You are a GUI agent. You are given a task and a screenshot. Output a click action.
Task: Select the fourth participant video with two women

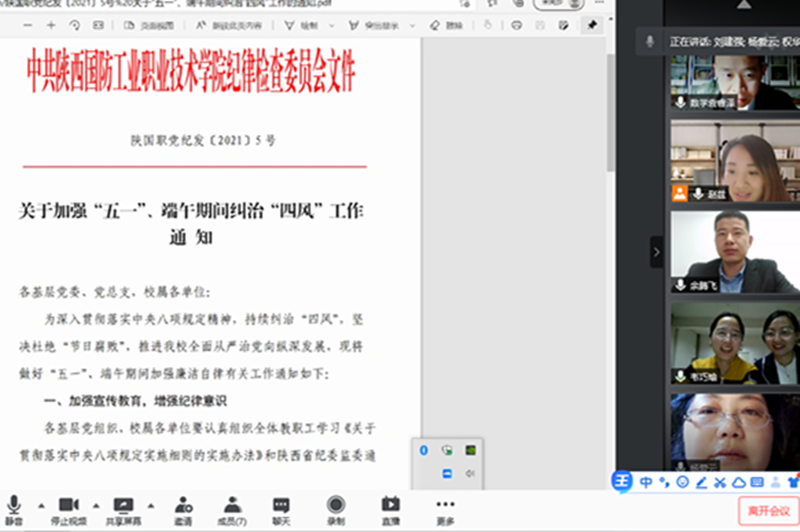tap(734, 344)
